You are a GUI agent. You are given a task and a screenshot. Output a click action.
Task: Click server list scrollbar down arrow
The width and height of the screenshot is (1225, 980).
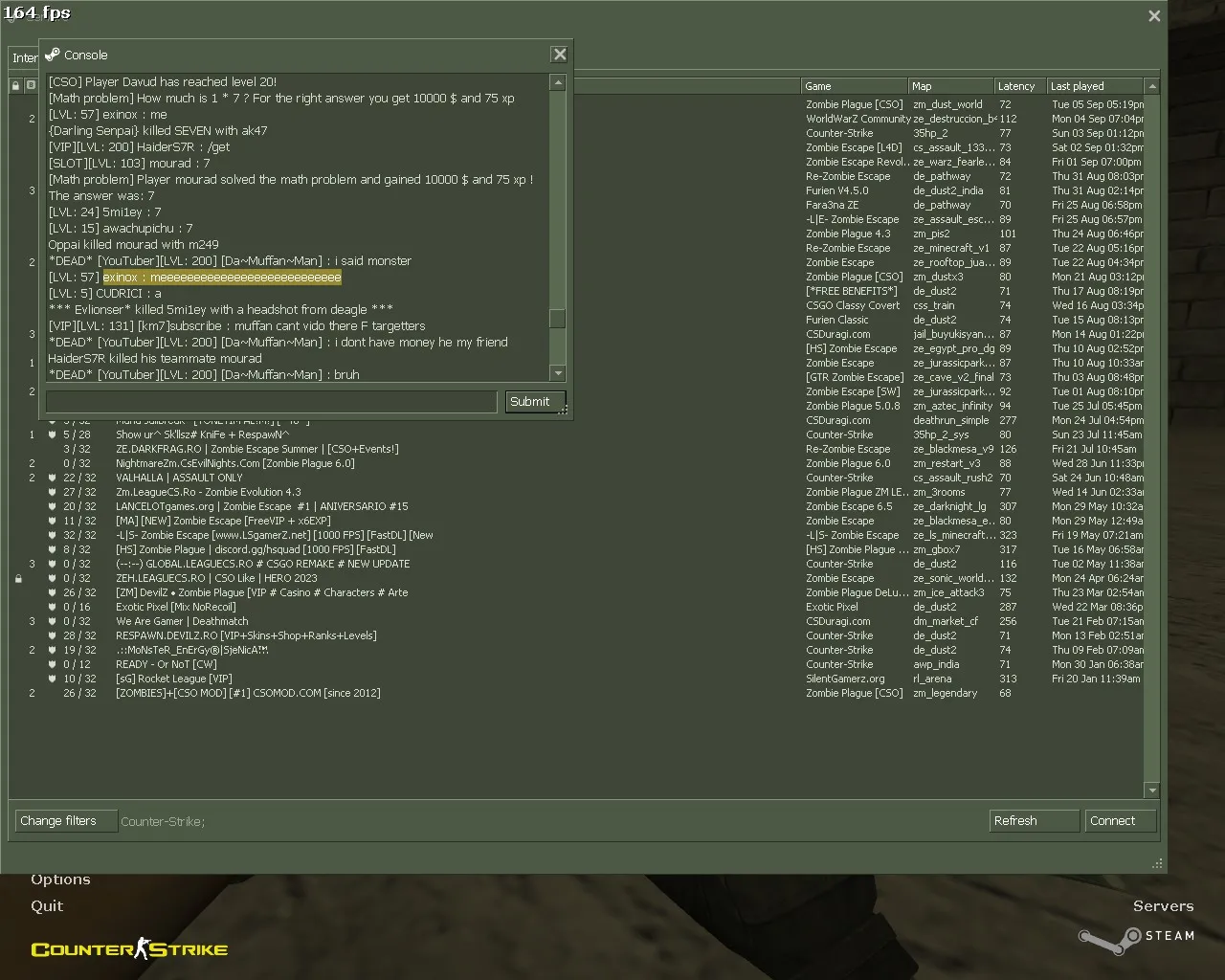click(x=1151, y=791)
